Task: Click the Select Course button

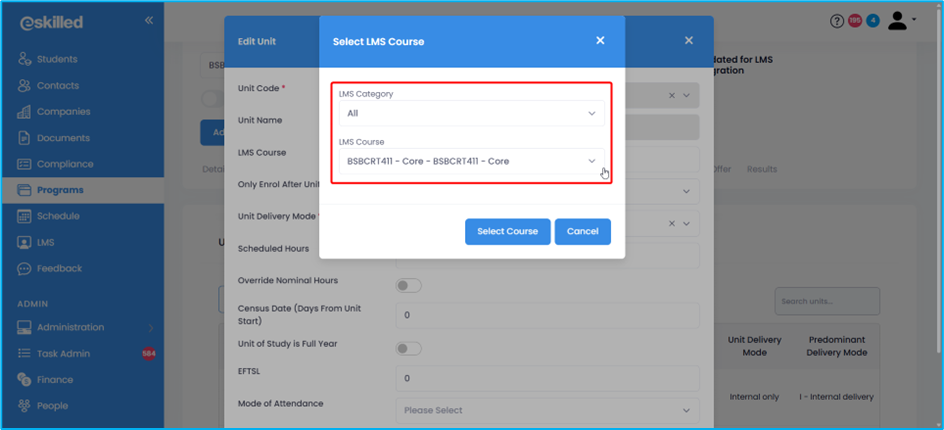Action: coord(507,231)
